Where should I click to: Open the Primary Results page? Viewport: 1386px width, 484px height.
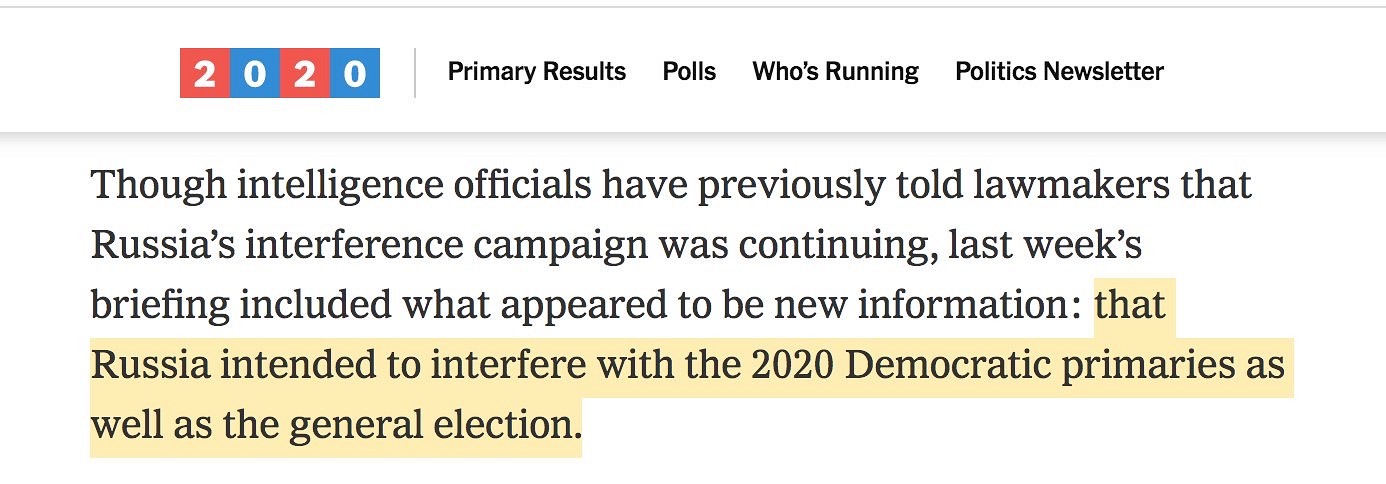(x=537, y=72)
